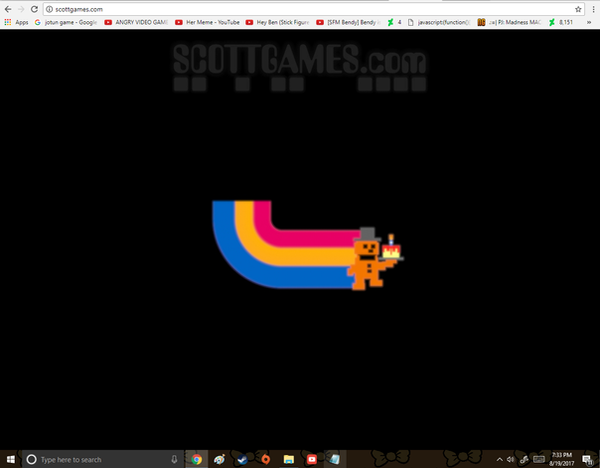Screen dimensions: 600x468
Task: Click the darkened SCOTTGAMES.com logo
Action: [x=300, y=67]
